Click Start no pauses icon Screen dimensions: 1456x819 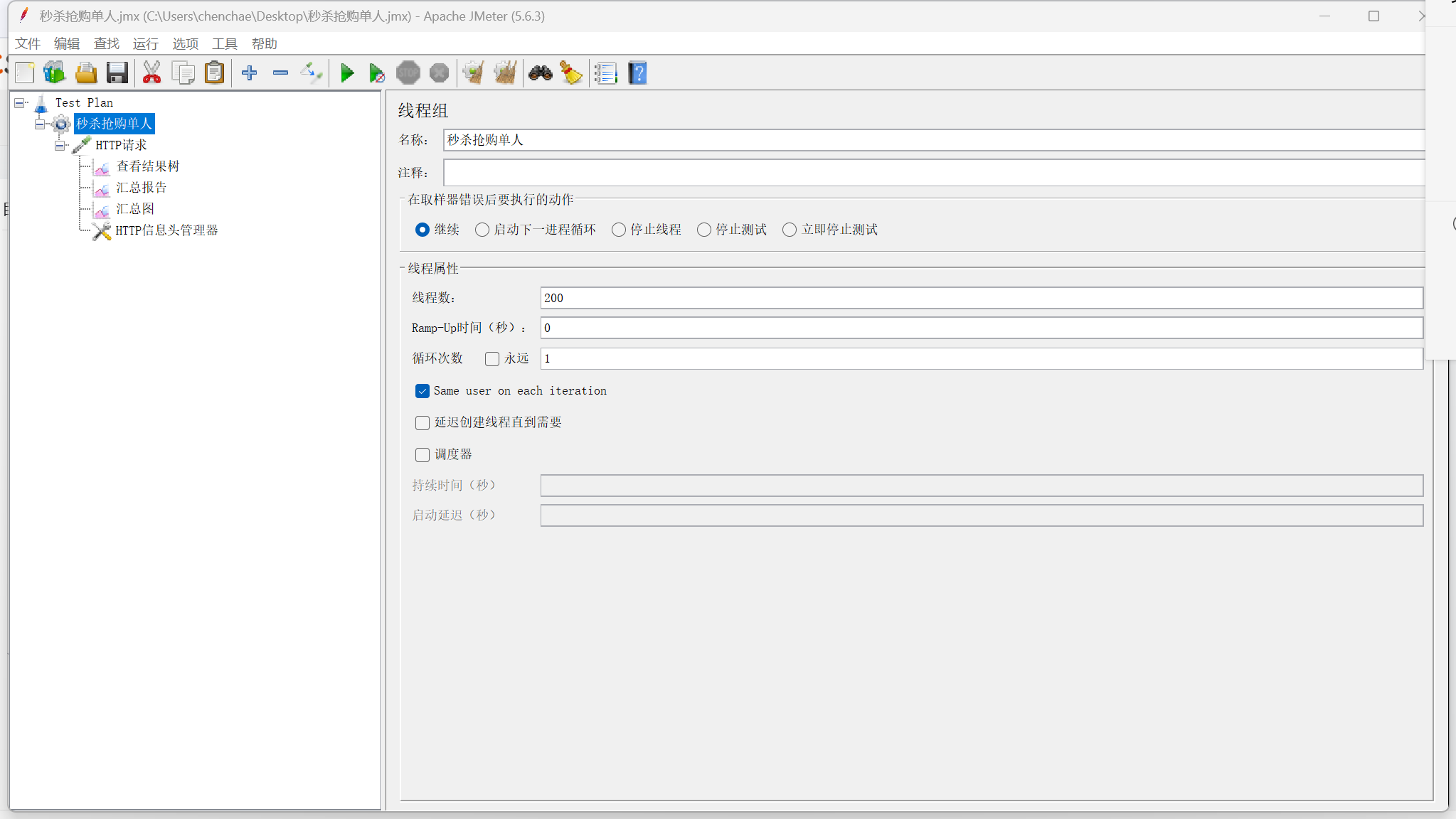coord(377,73)
